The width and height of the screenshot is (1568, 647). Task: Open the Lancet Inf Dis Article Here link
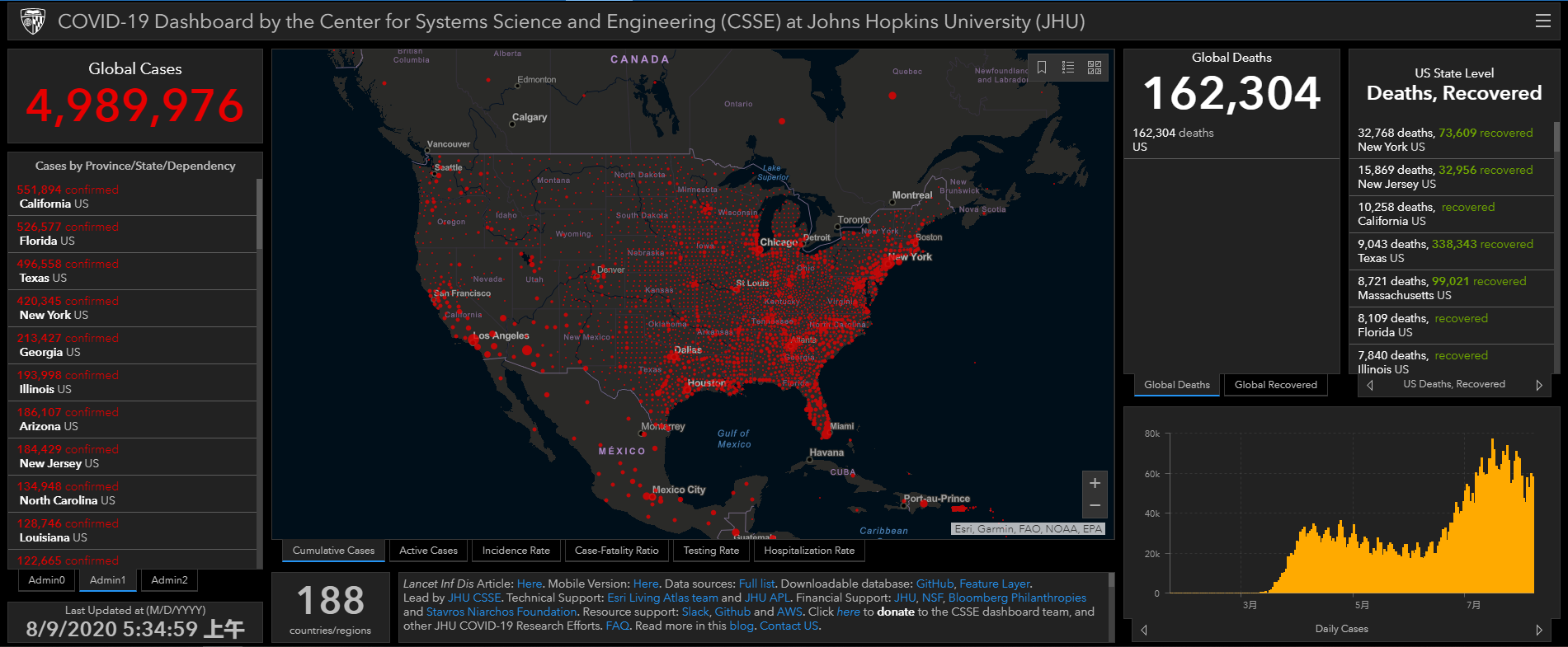530,584
